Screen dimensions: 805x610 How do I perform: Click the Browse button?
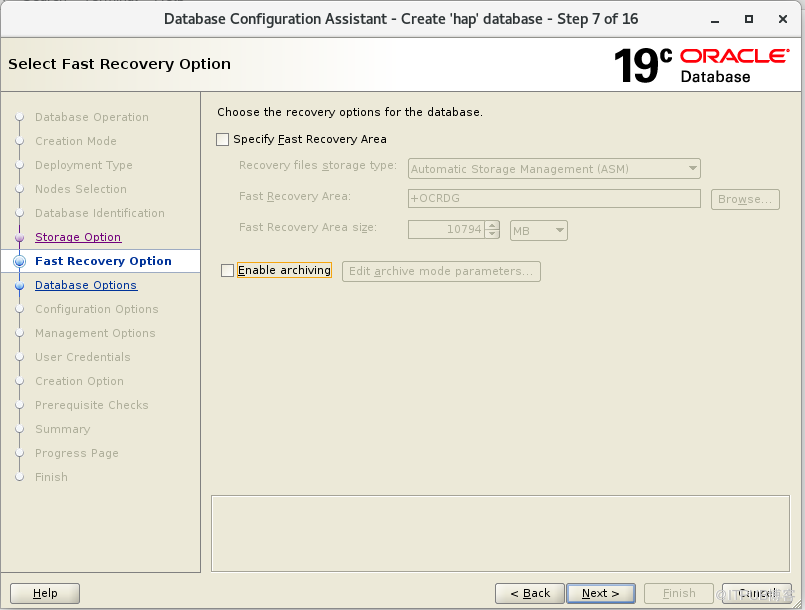pyautogui.click(x=745, y=199)
